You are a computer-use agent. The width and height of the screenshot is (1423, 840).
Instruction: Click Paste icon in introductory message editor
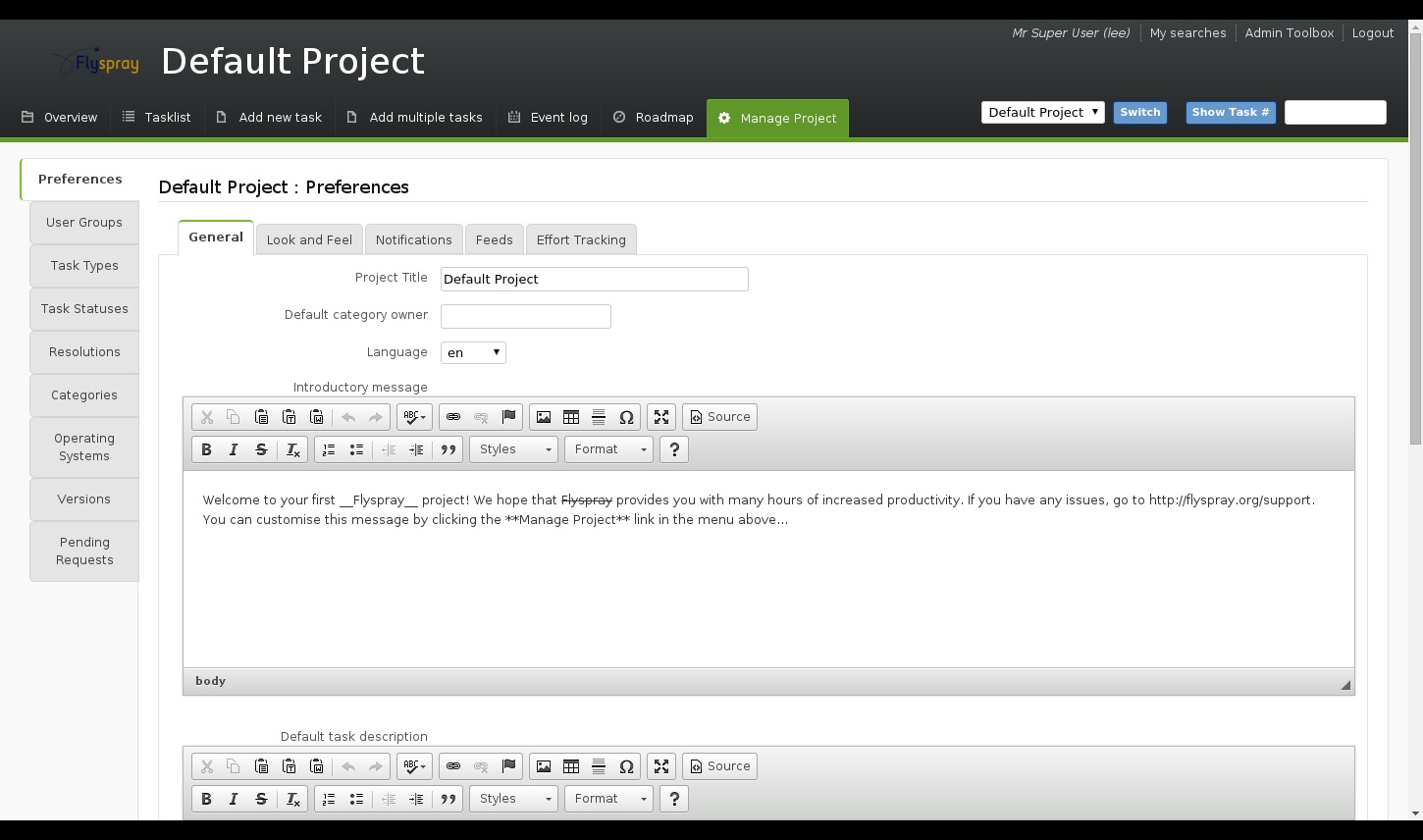[x=261, y=417]
